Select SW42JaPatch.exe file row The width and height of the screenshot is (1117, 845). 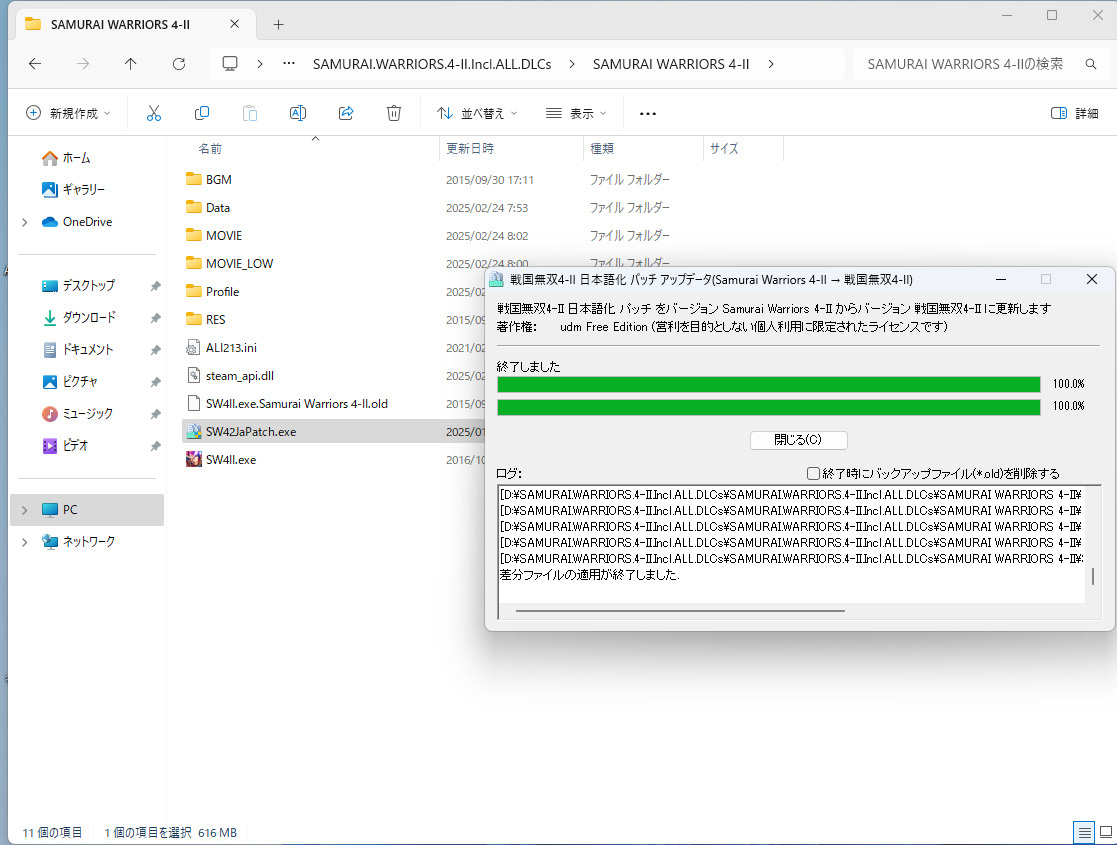point(333,432)
